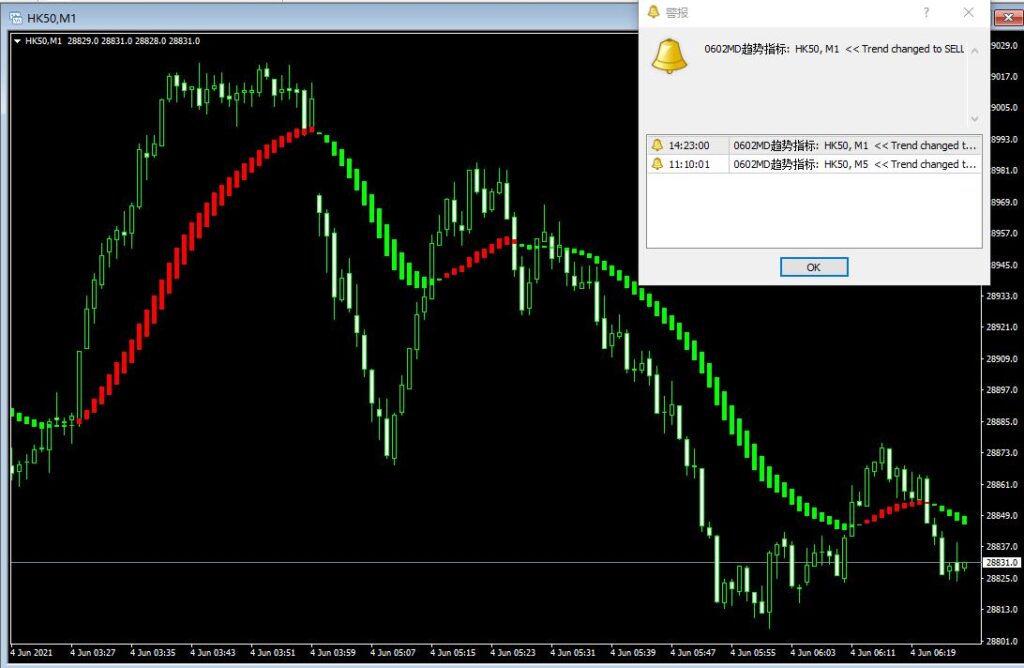Click the bell icon of the 14:23:00 alert
This screenshot has width=1024, height=668.
[x=657, y=145]
